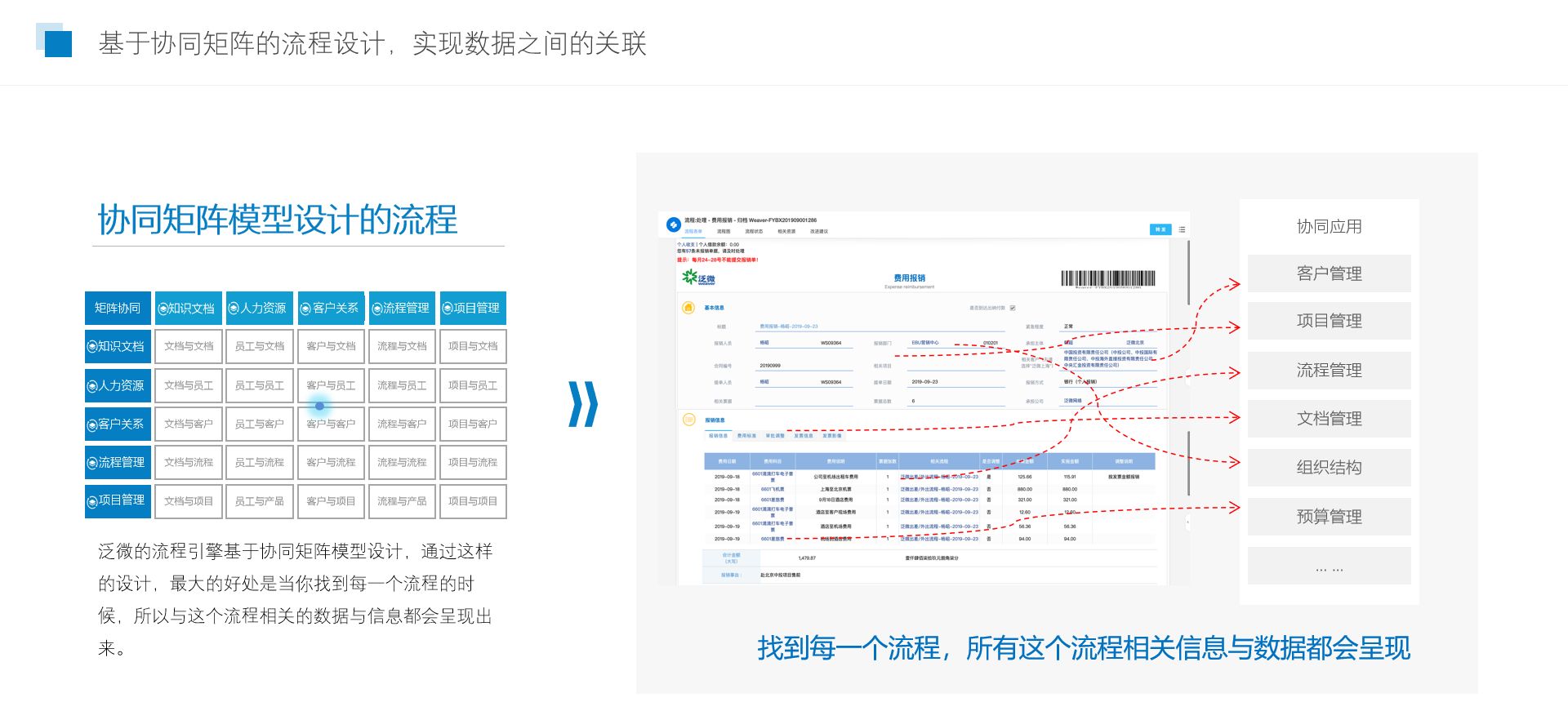The image size is (1568, 711).
Task: Click the green 泛微 Weaver logo
Action: coord(698,278)
